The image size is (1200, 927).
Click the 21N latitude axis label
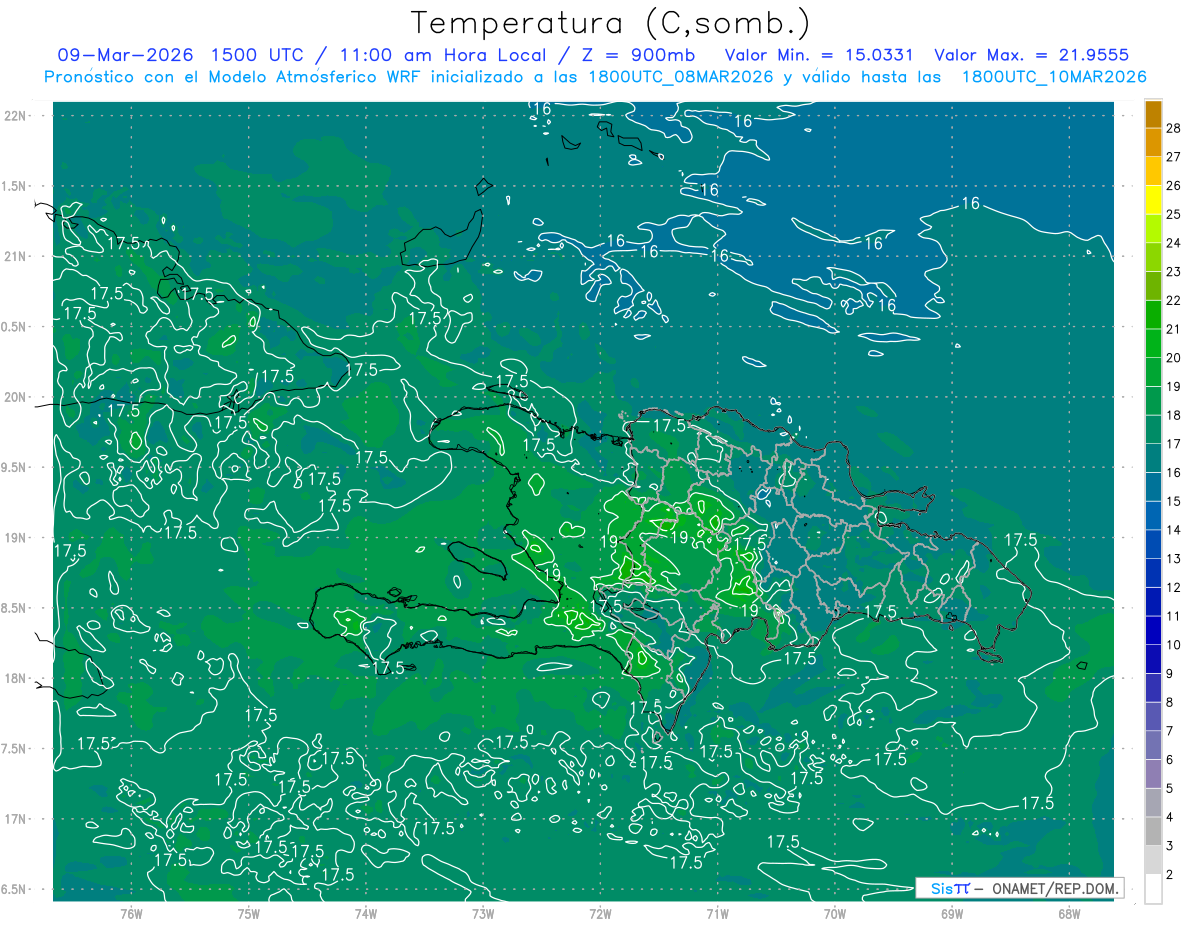pos(16,256)
